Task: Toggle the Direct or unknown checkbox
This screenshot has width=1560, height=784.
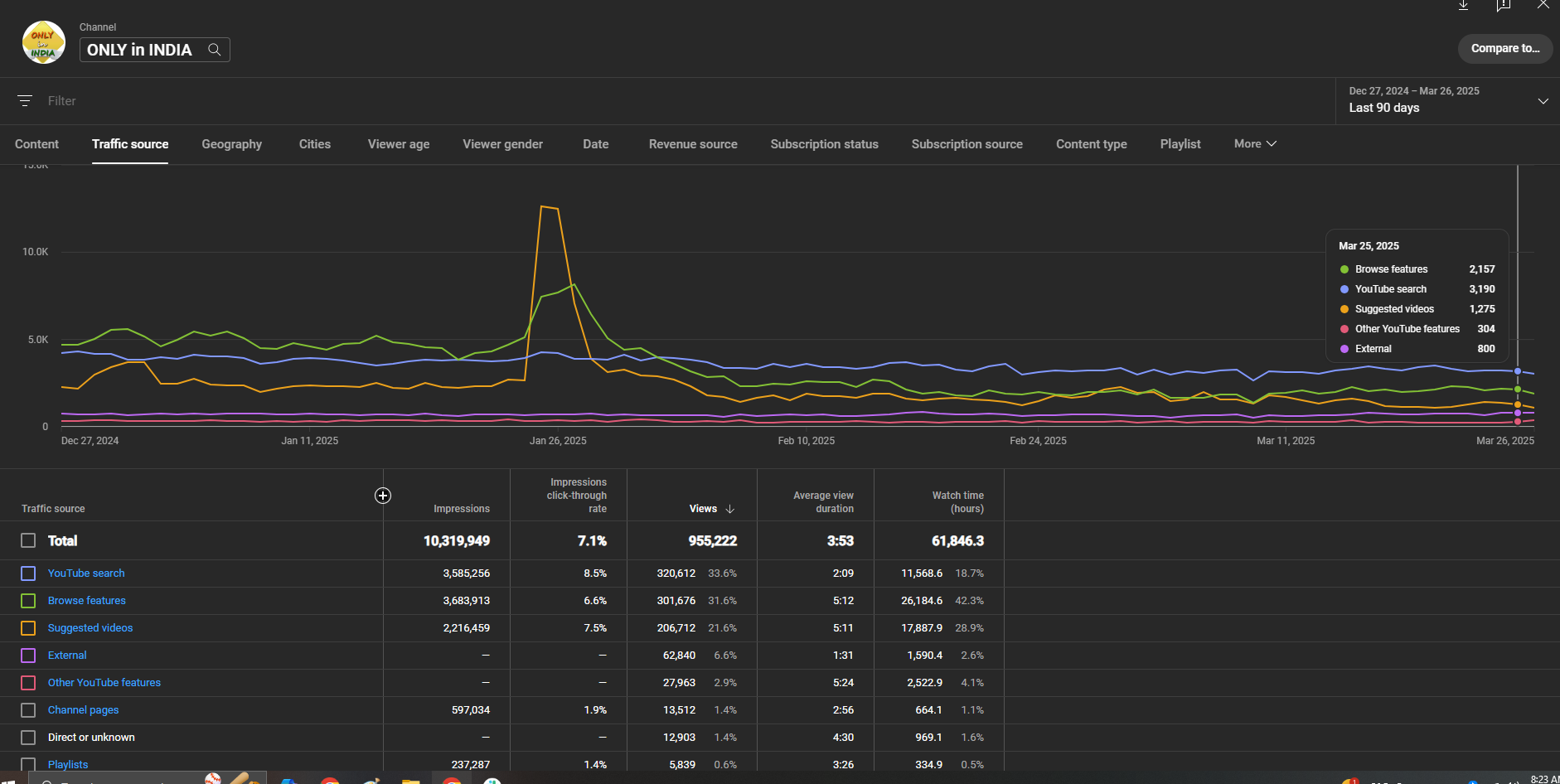Action: tap(28, 738)
